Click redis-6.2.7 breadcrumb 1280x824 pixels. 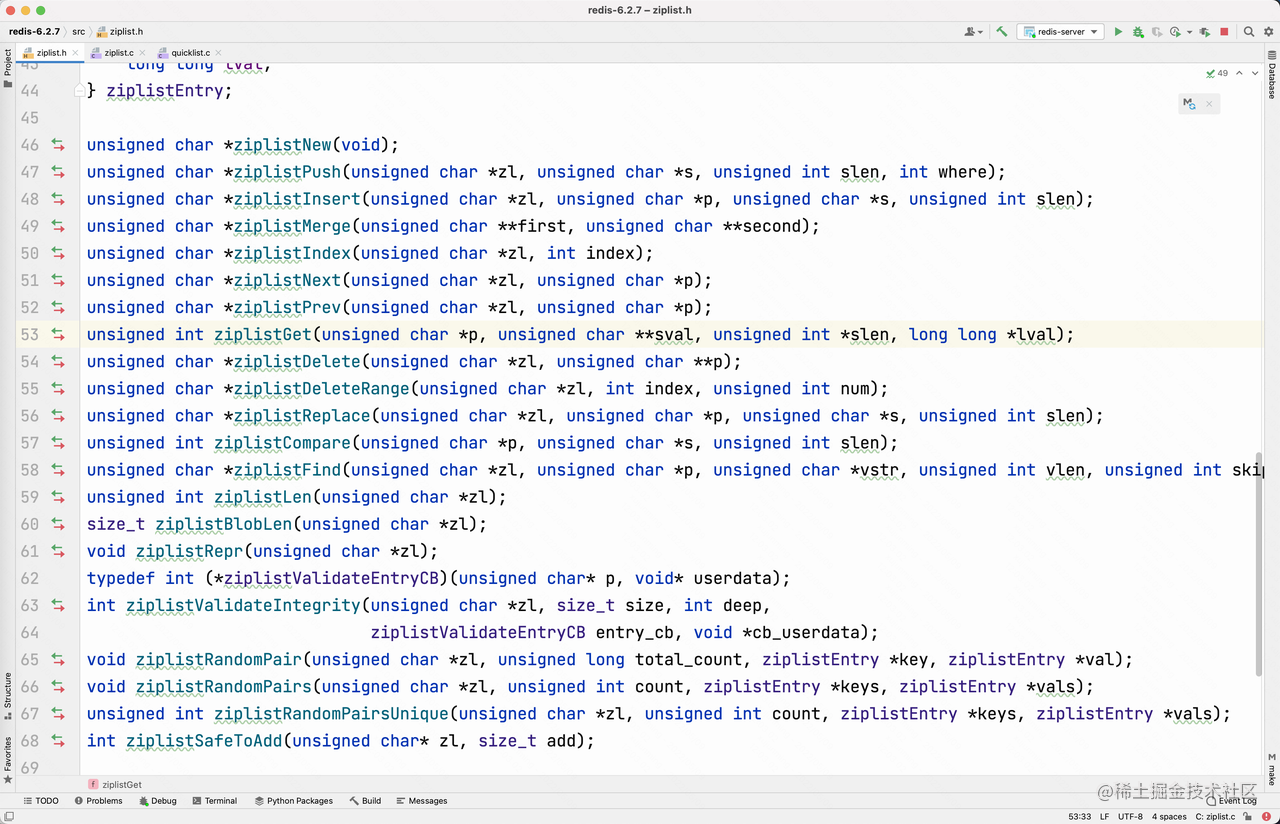[34, 32]
